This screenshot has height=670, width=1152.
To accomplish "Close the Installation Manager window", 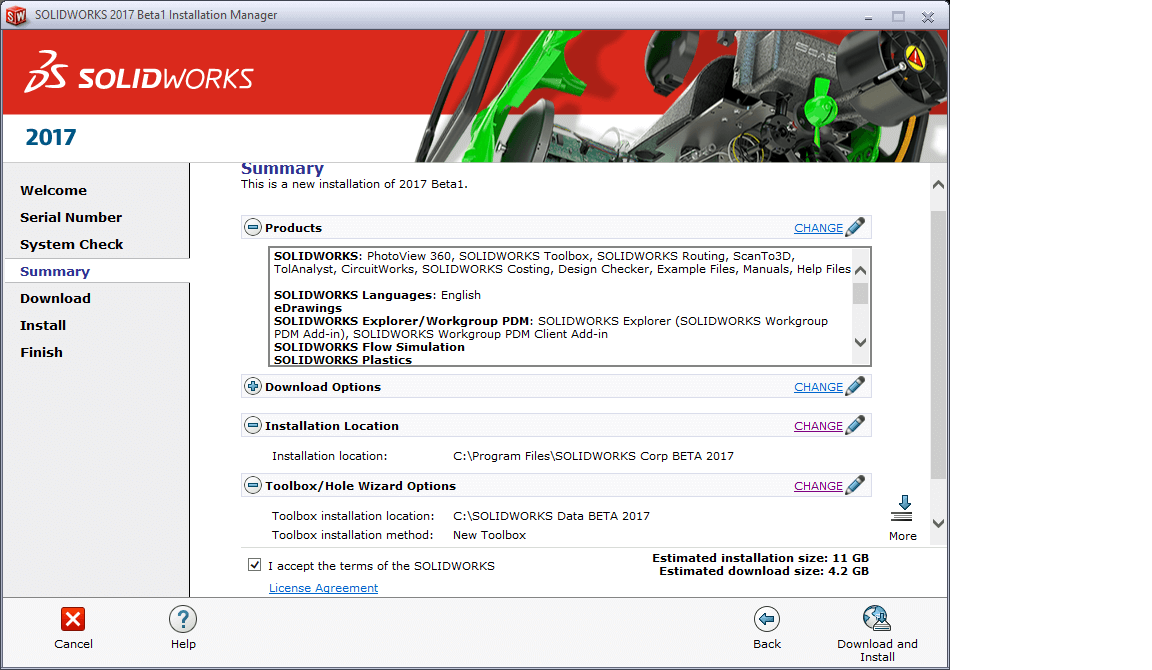I will (928, 17).
